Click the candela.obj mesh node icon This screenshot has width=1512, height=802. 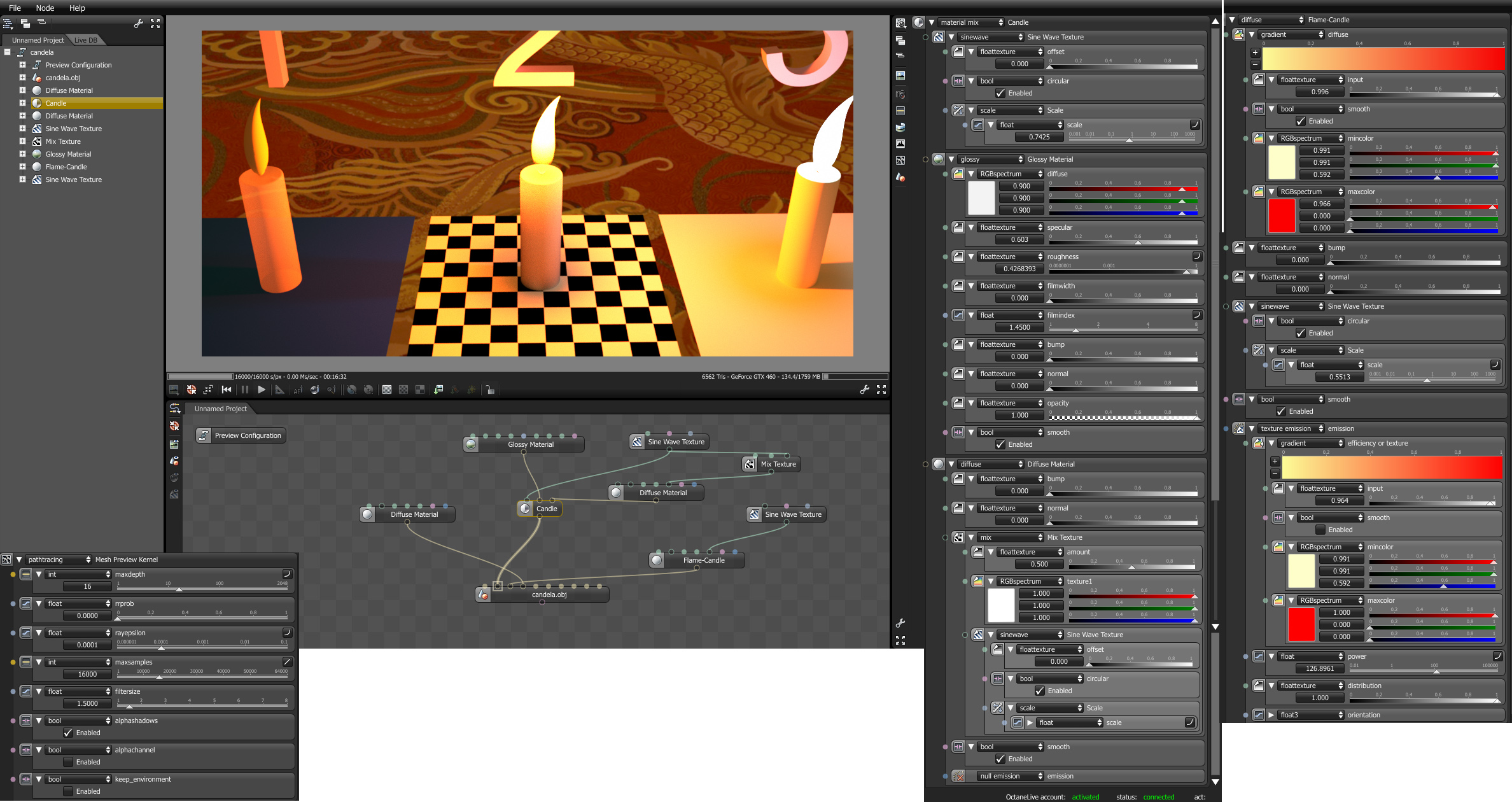[x=483, y=594]
